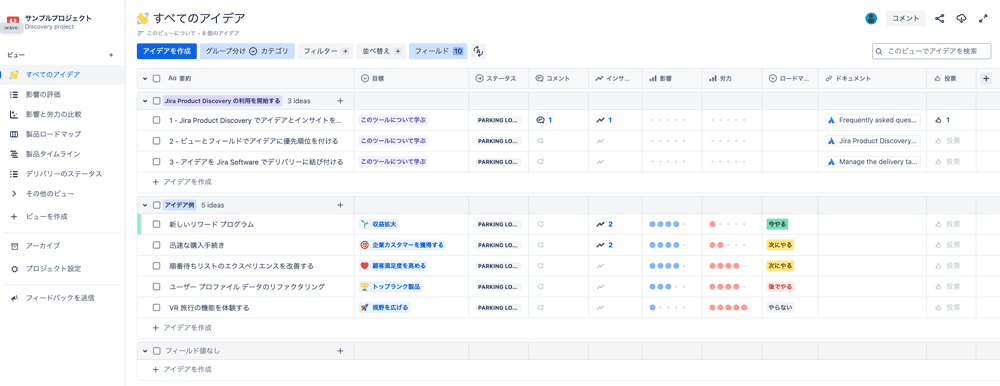Open the 製品ロードマップ view

pyautogui.click(x=62, y=134)
